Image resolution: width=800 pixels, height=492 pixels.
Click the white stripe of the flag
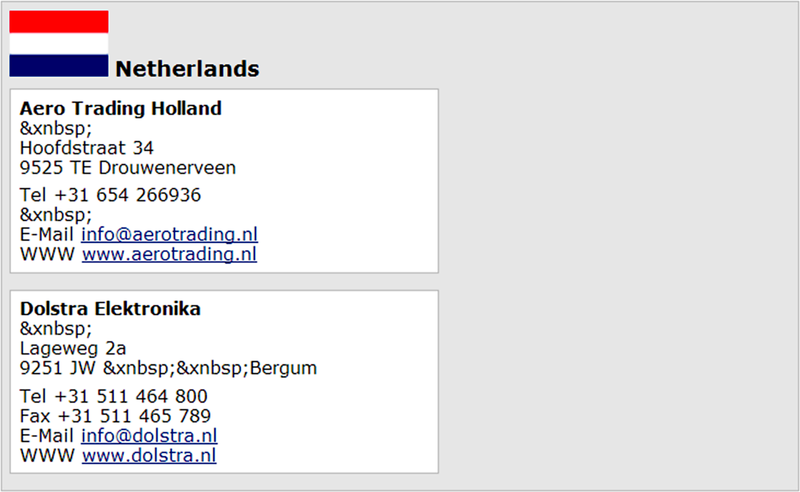59,44
